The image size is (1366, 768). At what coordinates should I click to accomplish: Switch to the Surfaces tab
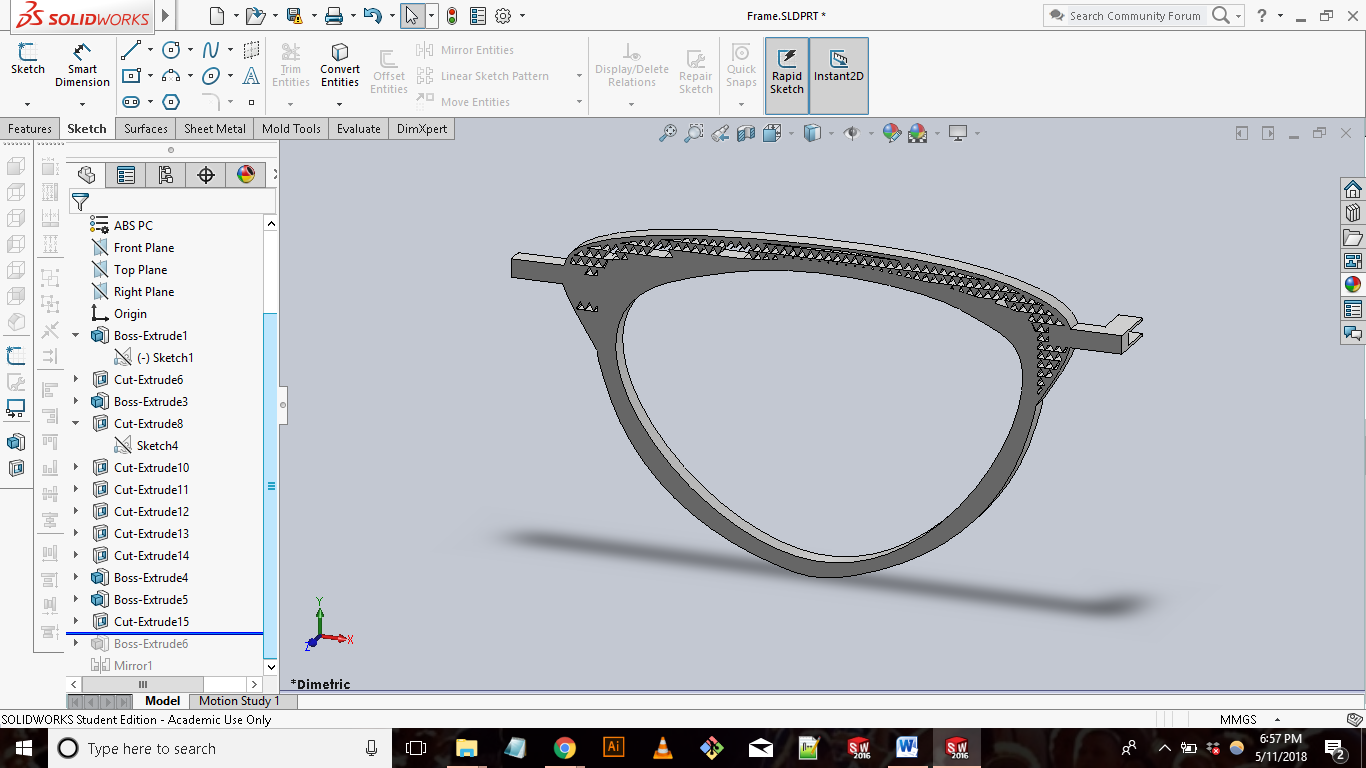pyautogui.click(x=146, y=129)
